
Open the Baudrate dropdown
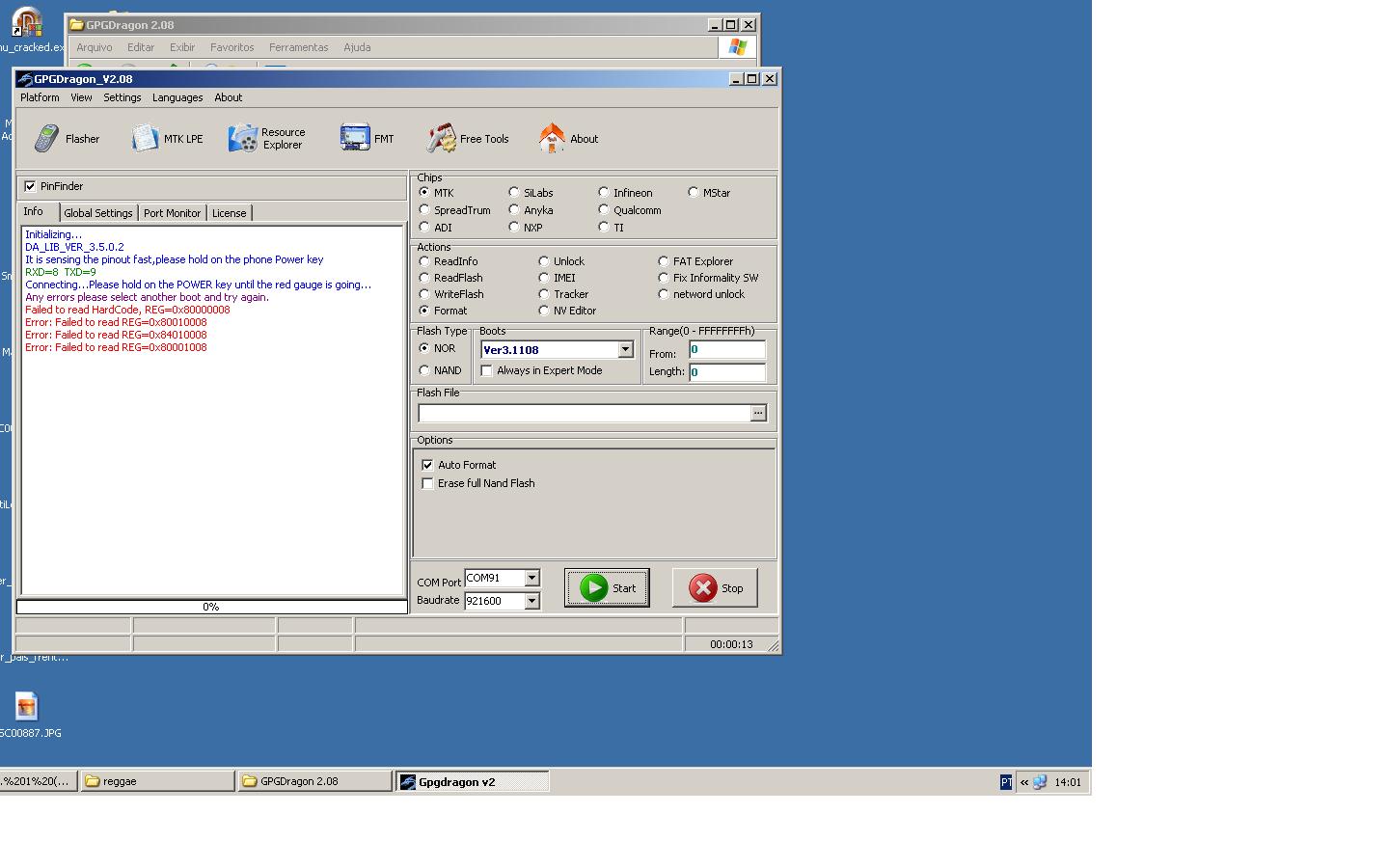click(x=531, y=601)
